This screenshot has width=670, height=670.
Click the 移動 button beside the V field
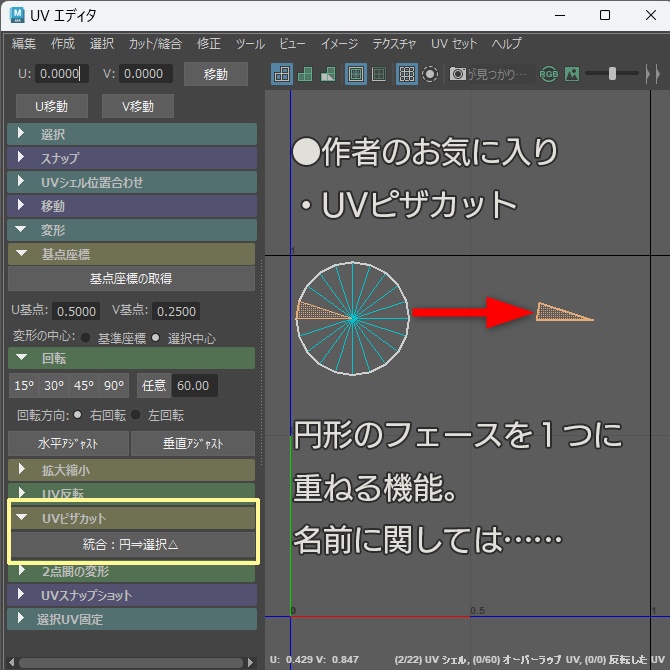click(x=216, y=74)
